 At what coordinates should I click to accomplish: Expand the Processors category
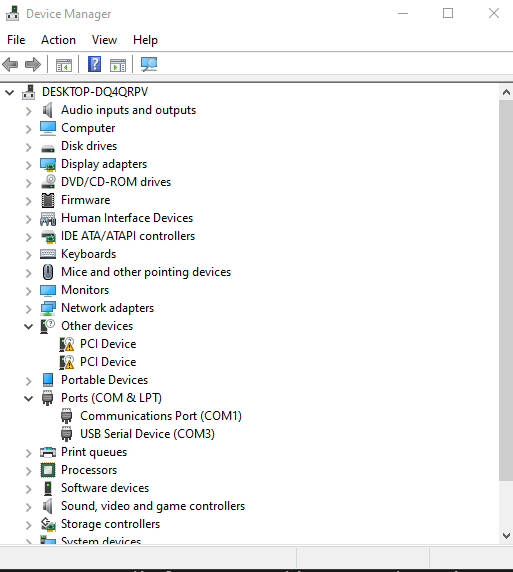(28, 471)
